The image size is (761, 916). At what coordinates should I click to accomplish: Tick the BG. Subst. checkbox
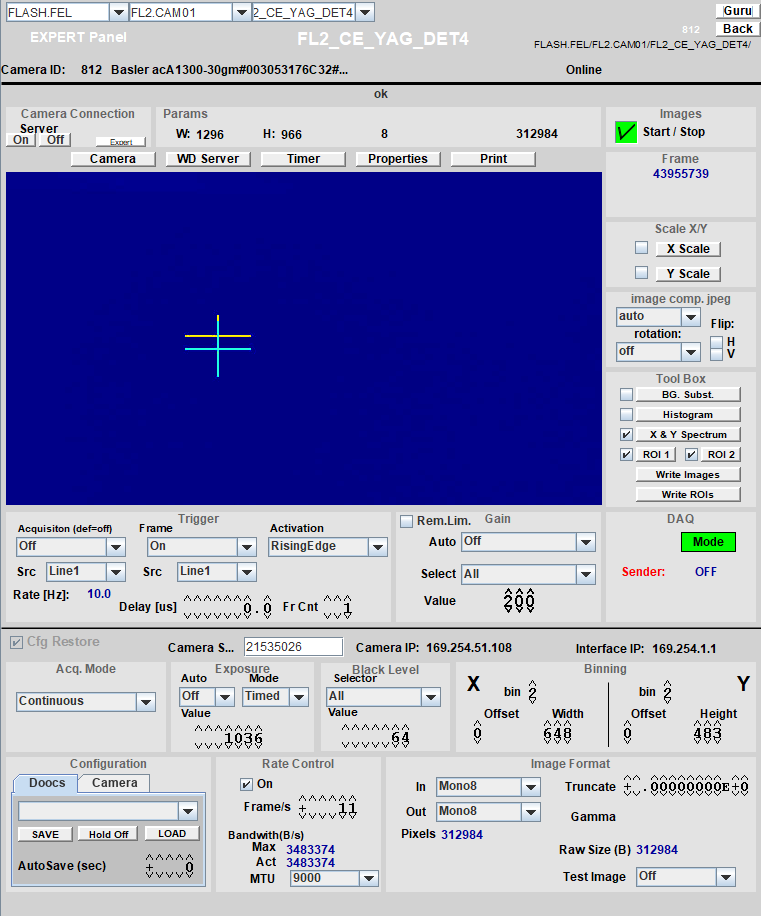626,395
